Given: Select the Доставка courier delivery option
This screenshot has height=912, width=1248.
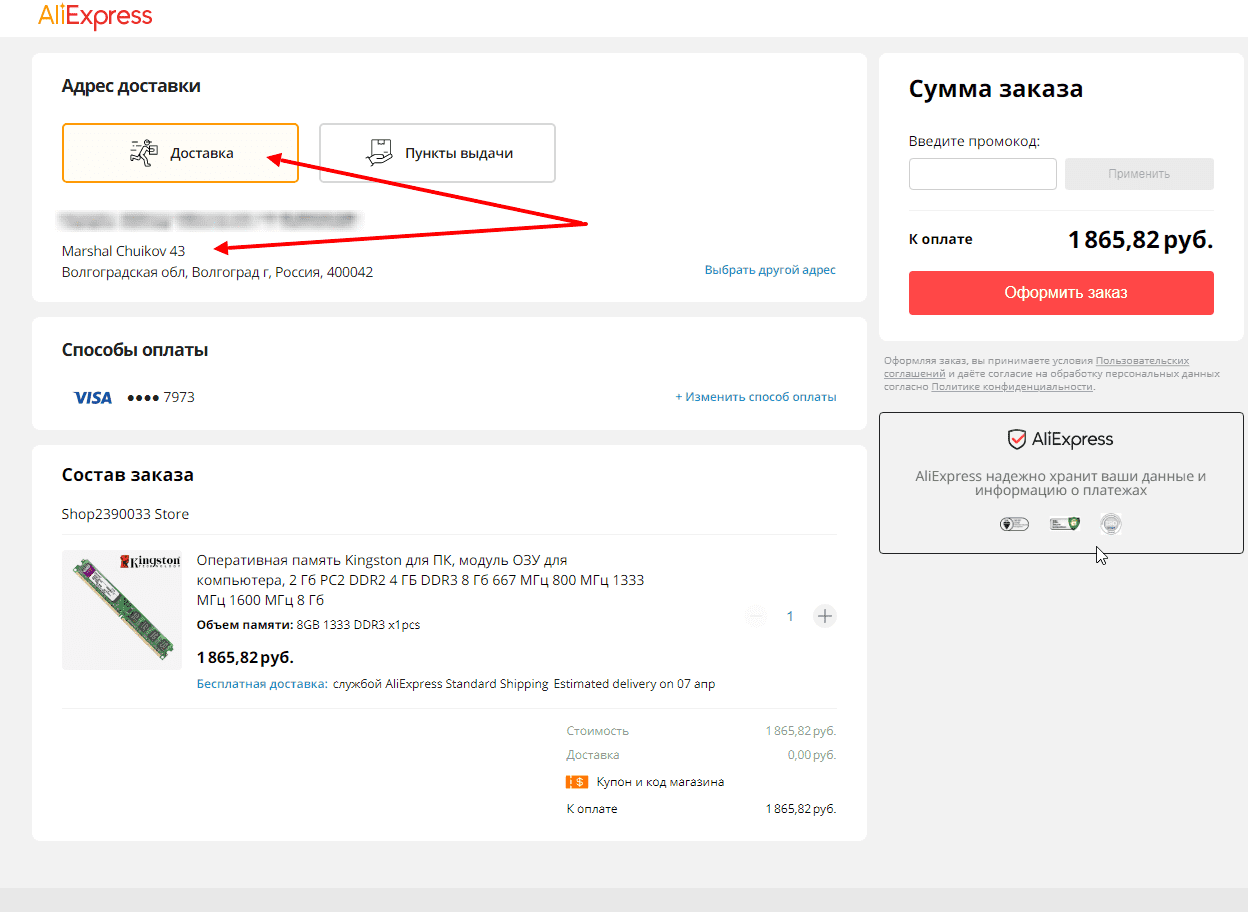Looking at the screenshot, I should point(180,153).
